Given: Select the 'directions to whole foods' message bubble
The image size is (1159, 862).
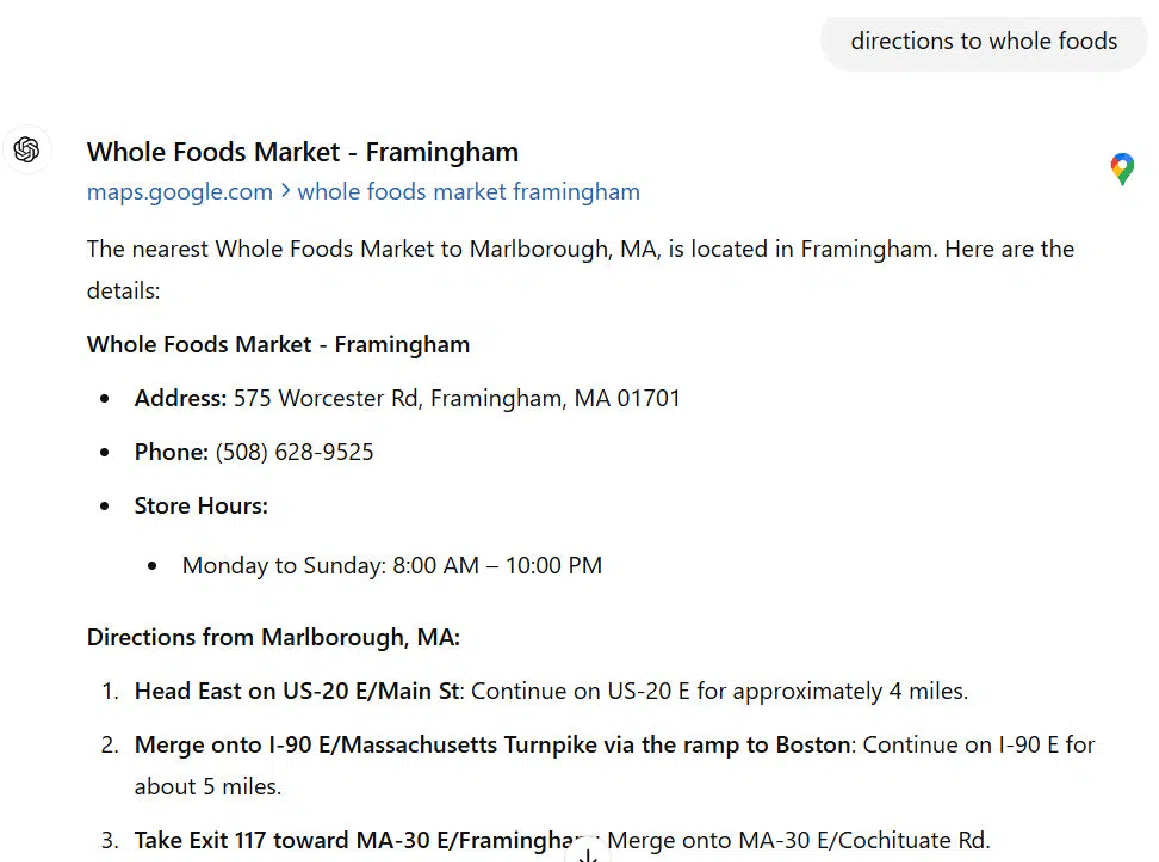Looking at the screenshot, I should point(984,41).
